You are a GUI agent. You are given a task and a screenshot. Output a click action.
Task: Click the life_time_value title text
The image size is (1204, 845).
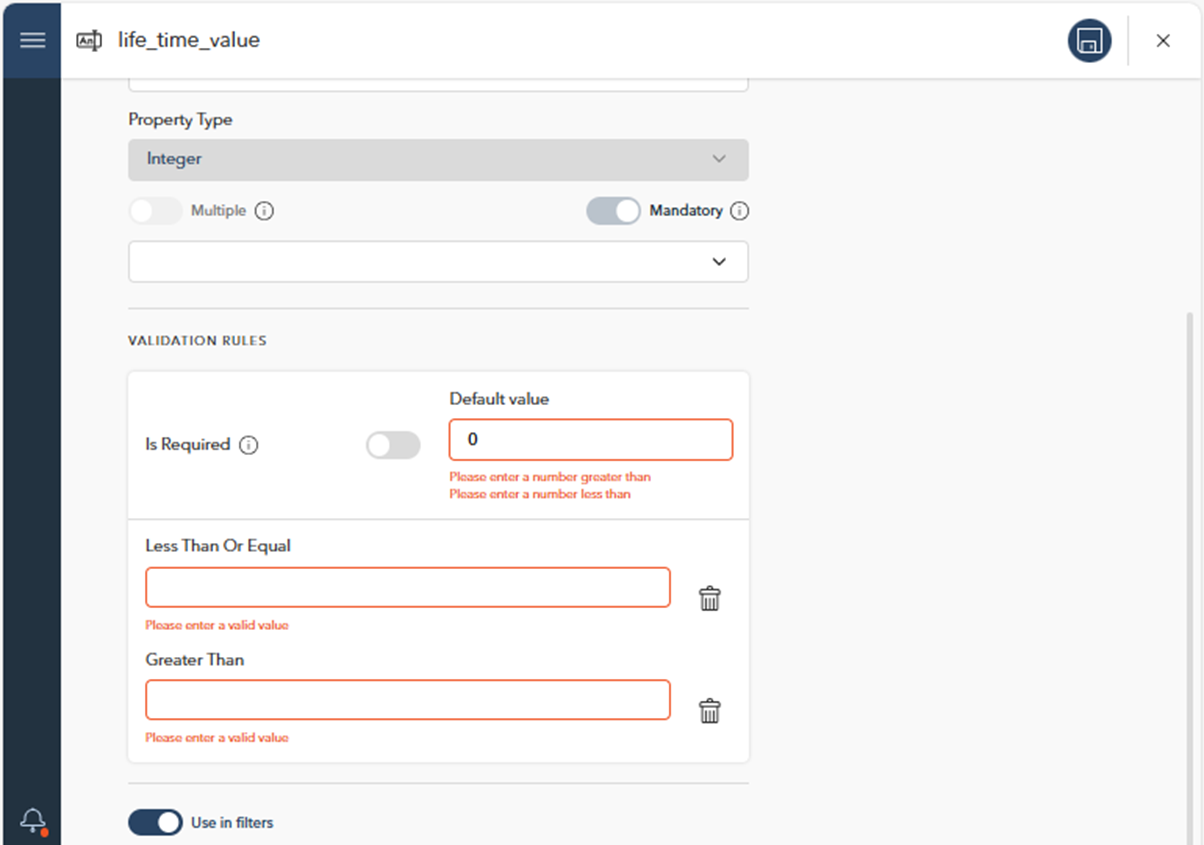189,41
